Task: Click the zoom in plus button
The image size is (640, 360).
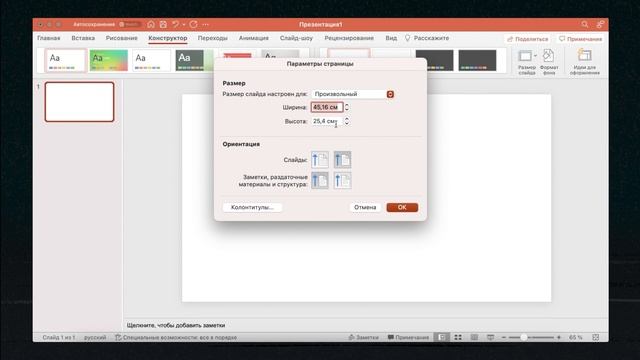Action: pos(559,338)
